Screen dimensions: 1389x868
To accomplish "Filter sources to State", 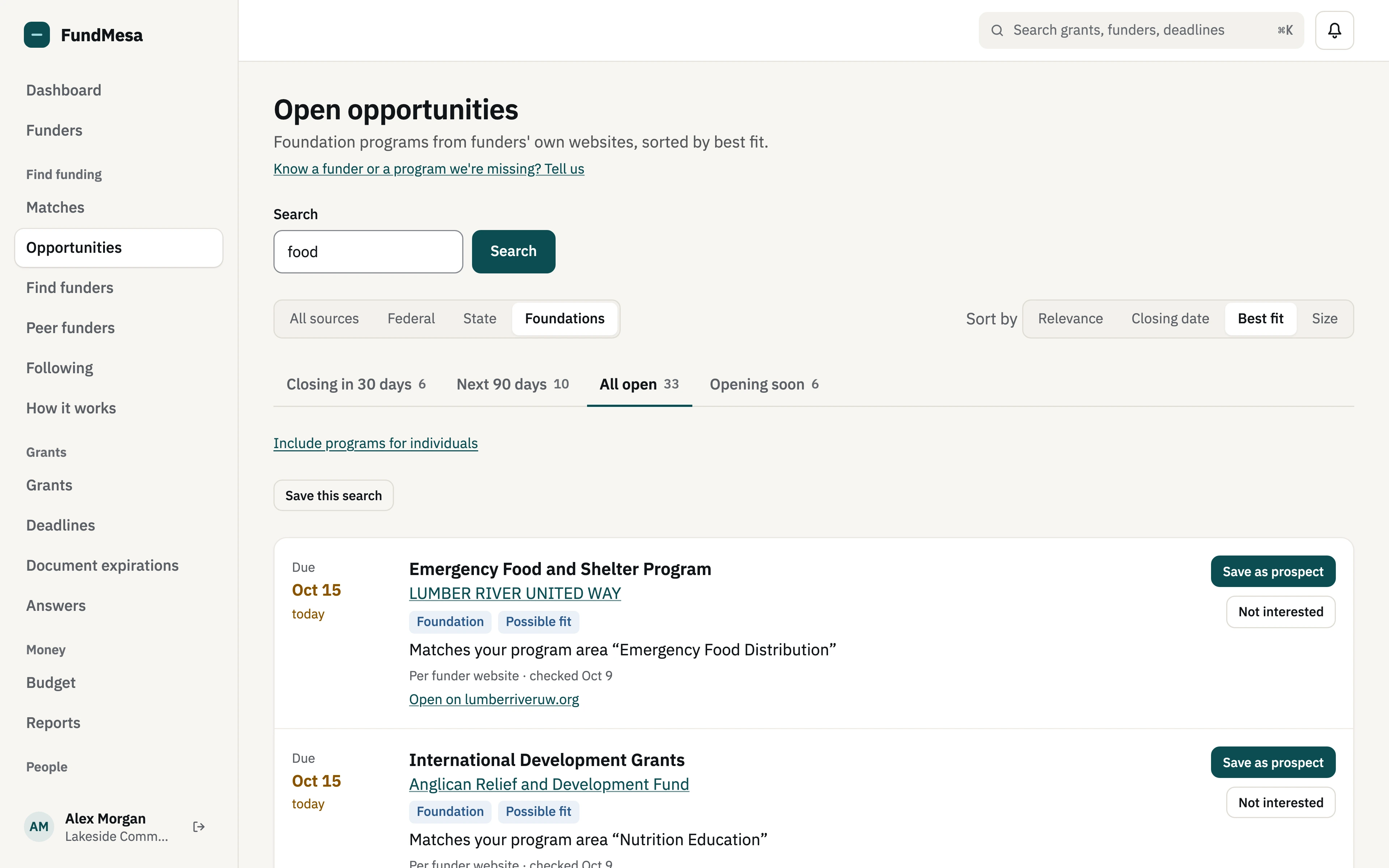I will pos(480,319).
